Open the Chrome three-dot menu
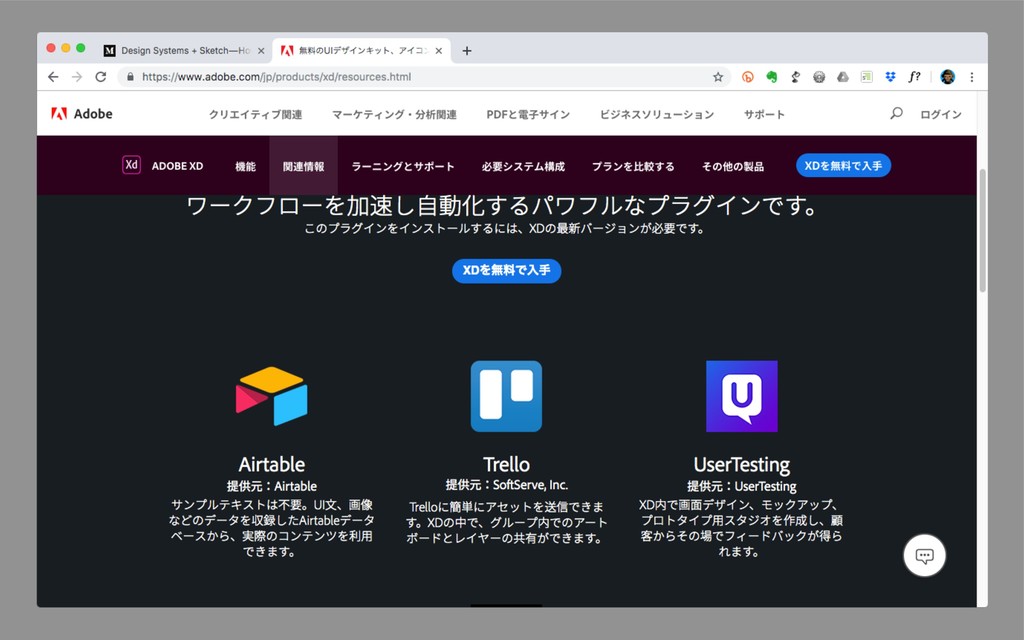The image size is (1024, 640). click(972, 77)
